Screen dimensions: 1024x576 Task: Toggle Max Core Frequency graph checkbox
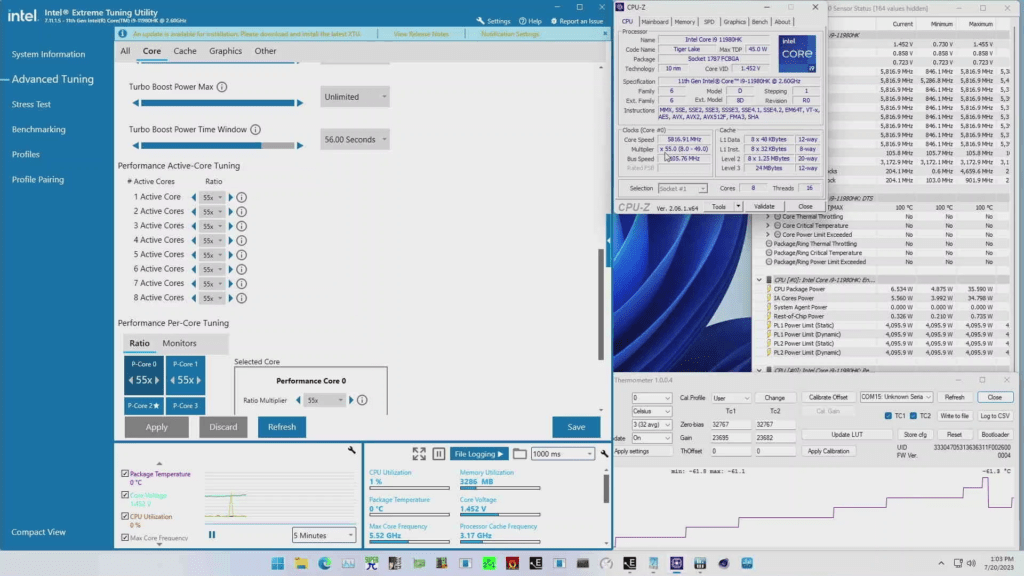[125, 537]
